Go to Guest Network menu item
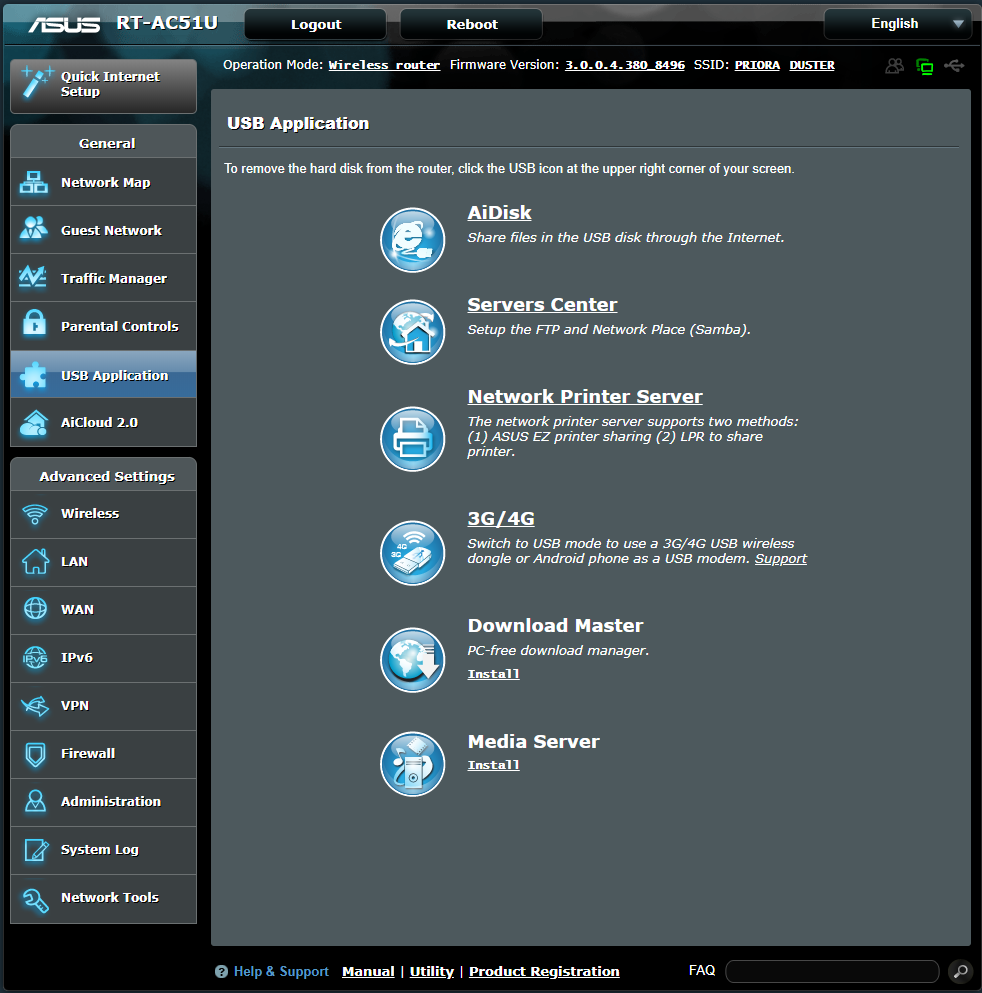Image resolution: width=982 pixels, height=993 pixels. tap(103, 231)
